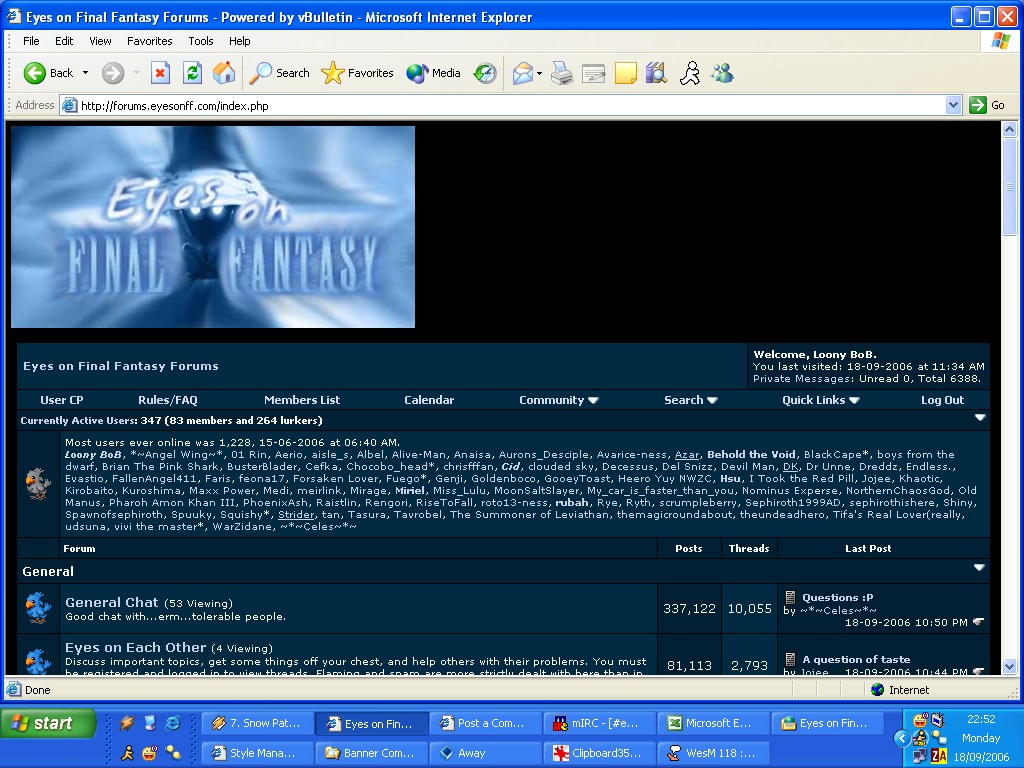1024x768 pixels.
Task: Click the Mail envelope icon
Action: pos(523,73)
